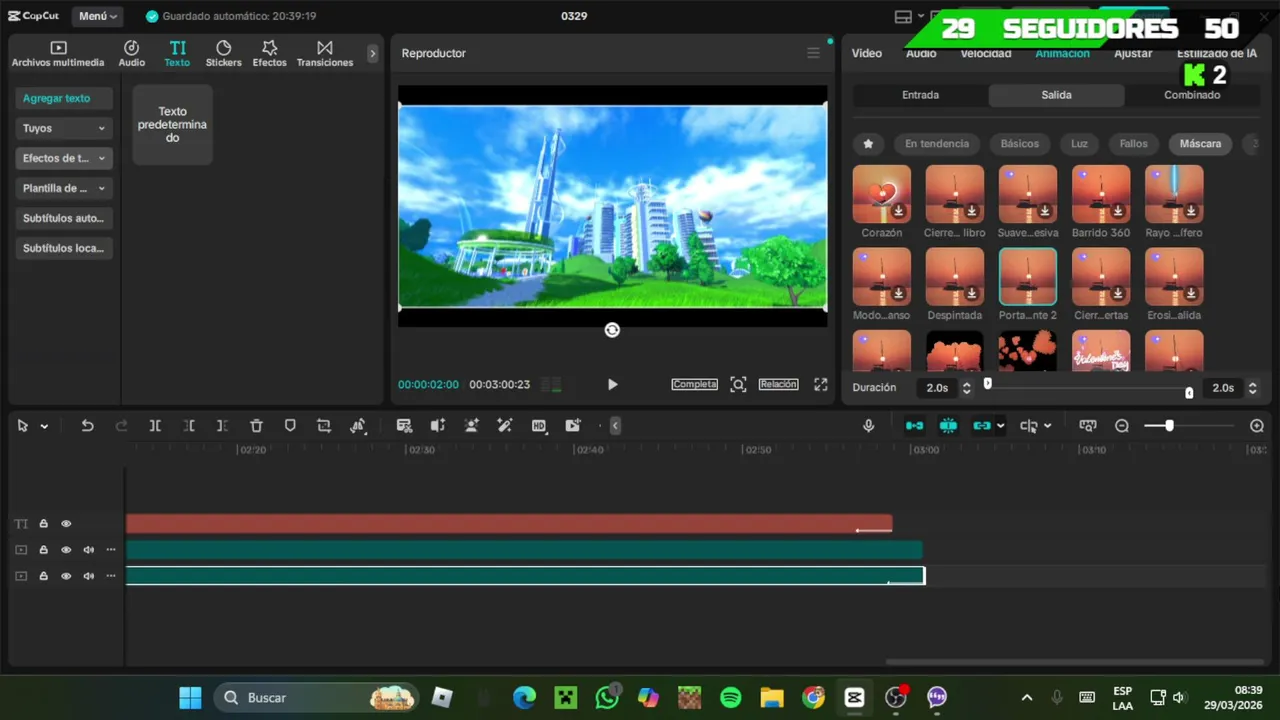1280x720 pixels.
Task: Open the selection tool dropdown arrow
Action: pos(44,426)
